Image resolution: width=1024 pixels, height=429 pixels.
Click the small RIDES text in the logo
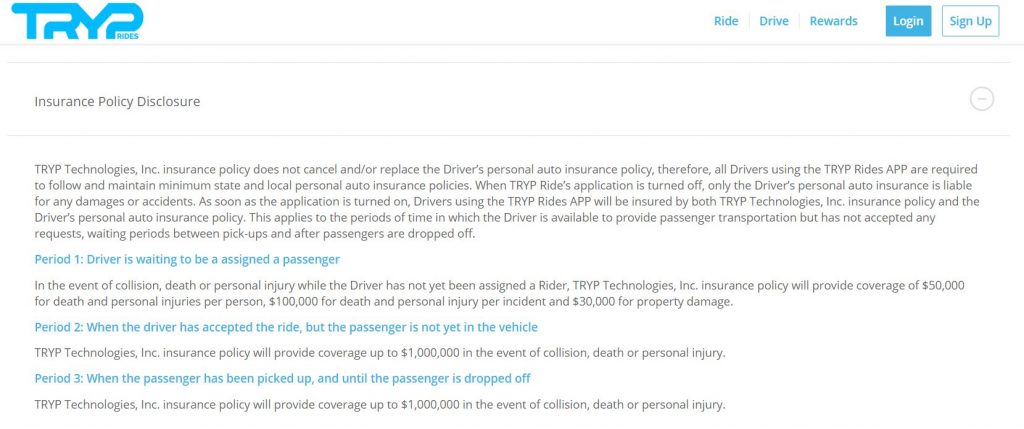pyautogui.click(x=127, y=36)
